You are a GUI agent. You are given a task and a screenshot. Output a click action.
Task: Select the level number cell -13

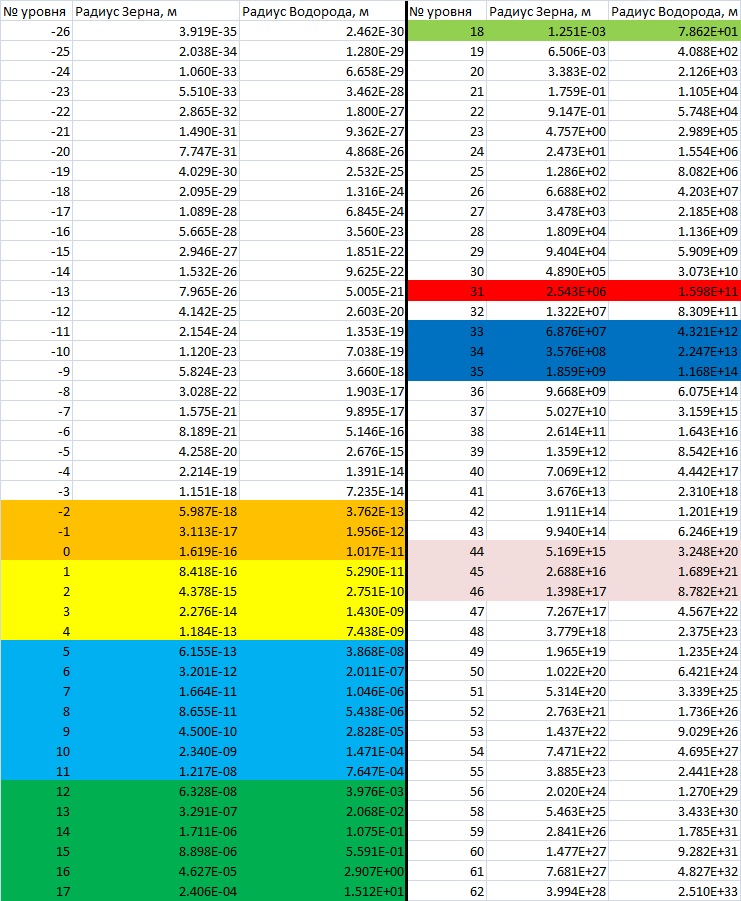pos(37,291)
